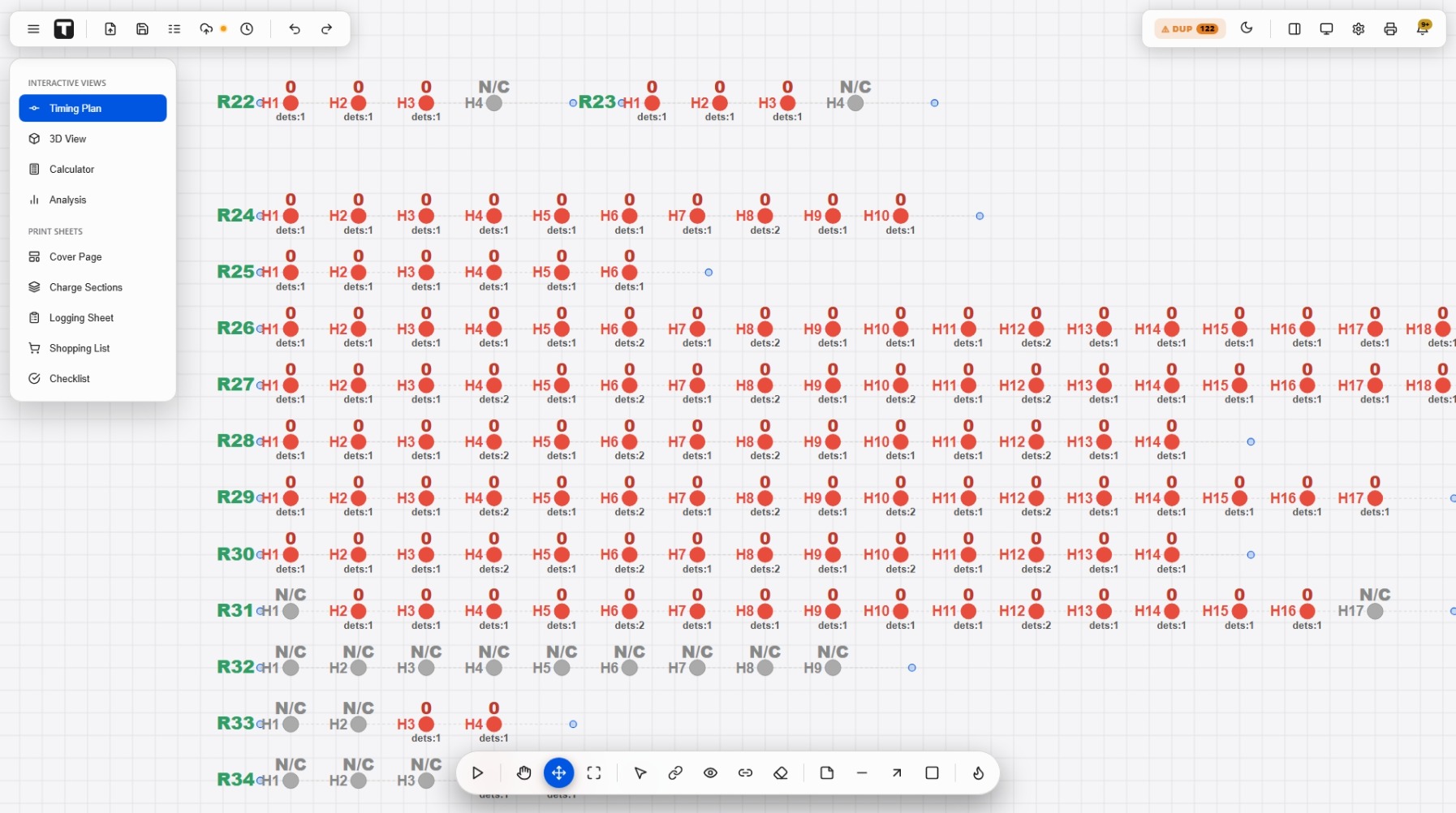Toggle the side panel layout icon
The height and width of the screenshot is (813, 1456).
tap(1294, 29)
